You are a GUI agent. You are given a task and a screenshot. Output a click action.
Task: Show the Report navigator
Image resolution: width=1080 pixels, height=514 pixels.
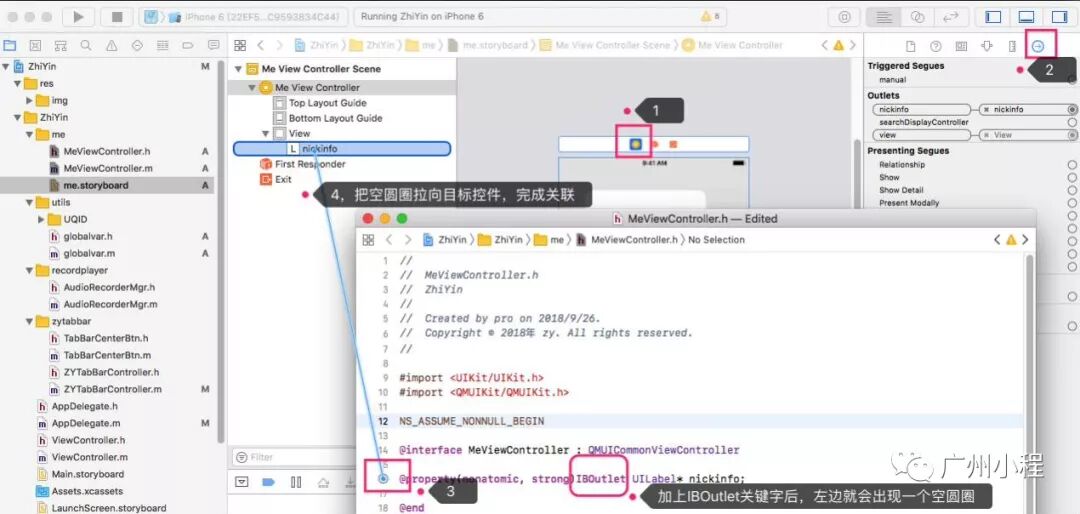click(214, 45)
